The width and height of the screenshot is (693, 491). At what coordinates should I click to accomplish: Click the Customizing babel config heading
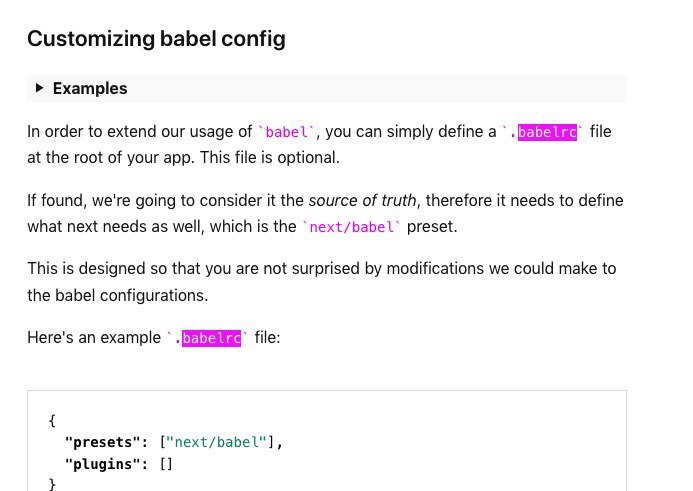156,39
